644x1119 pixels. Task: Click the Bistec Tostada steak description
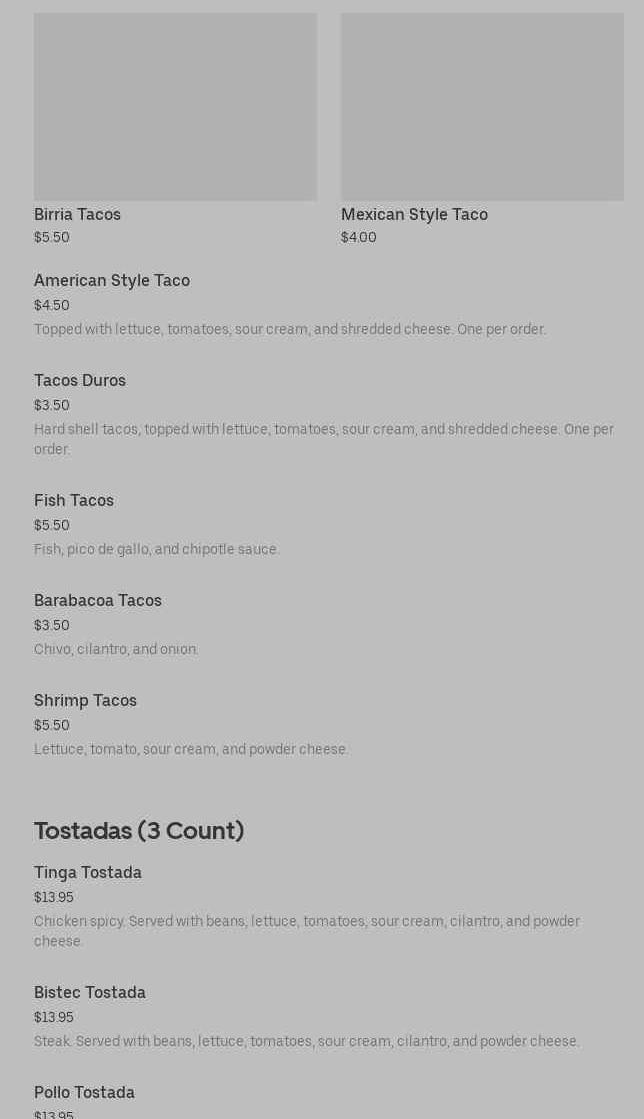pos(306,1042)
